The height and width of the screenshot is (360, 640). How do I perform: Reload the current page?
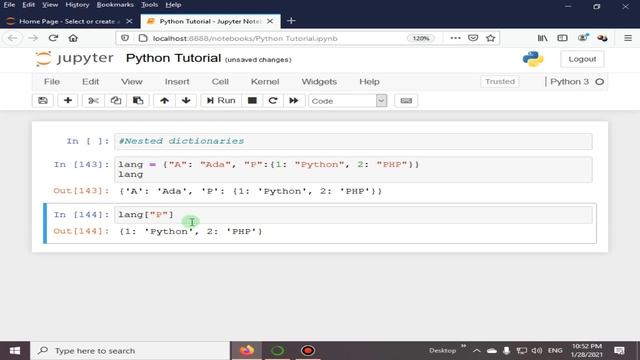click(x=53, y=38)
